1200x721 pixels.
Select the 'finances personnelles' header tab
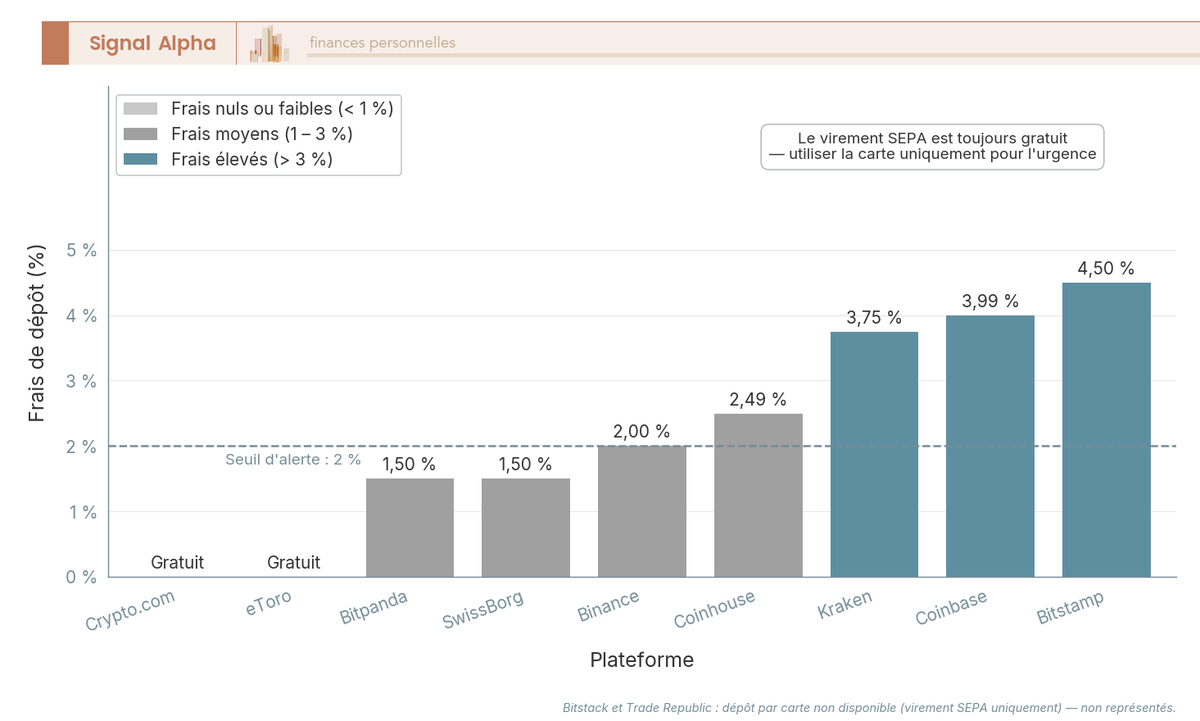click(381, 43)
